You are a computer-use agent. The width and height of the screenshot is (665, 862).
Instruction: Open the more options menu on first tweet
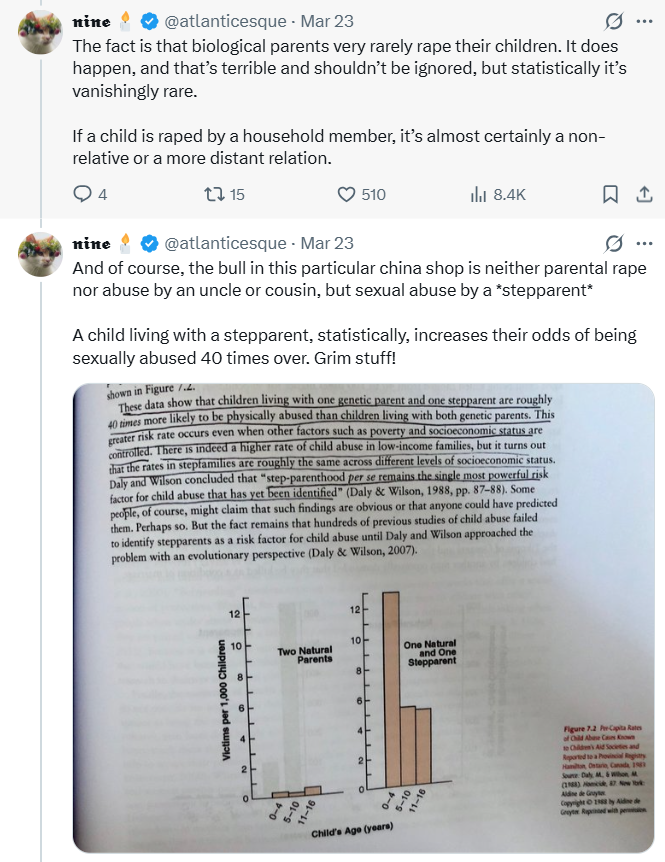tap(644, 21)
